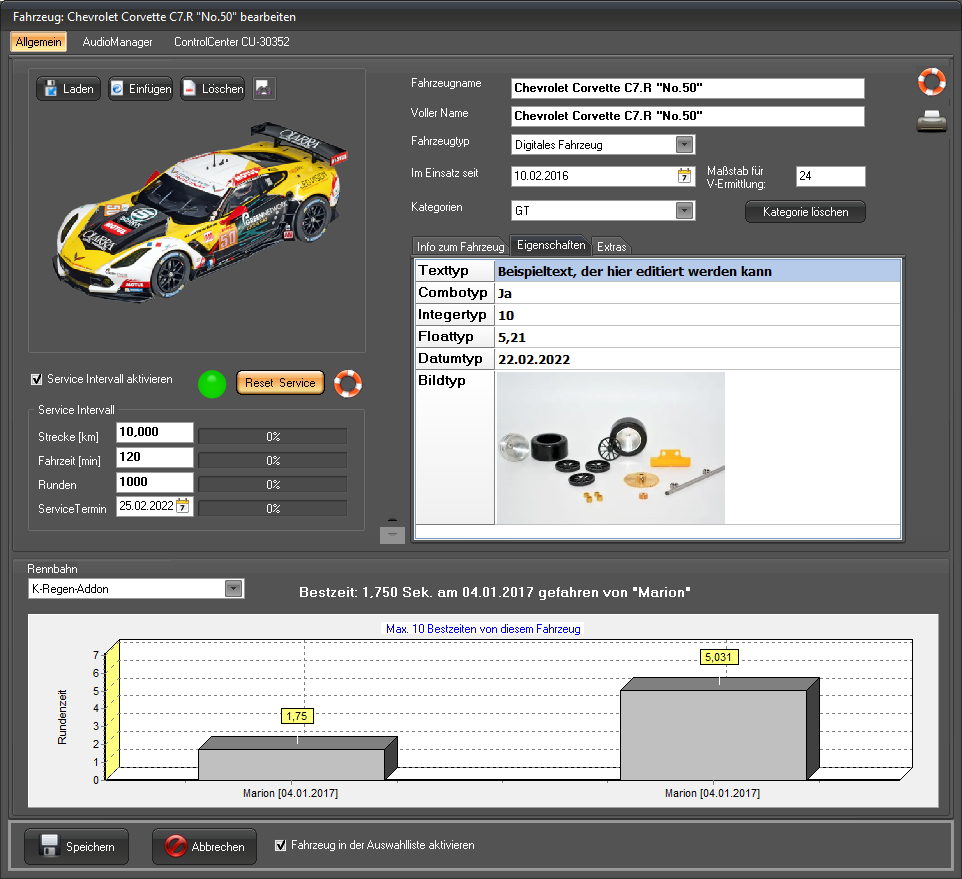Click the lifebuoy icon beside Reset Service
The height and width of the screenshot is (879, 962).
tap(348, 383)
